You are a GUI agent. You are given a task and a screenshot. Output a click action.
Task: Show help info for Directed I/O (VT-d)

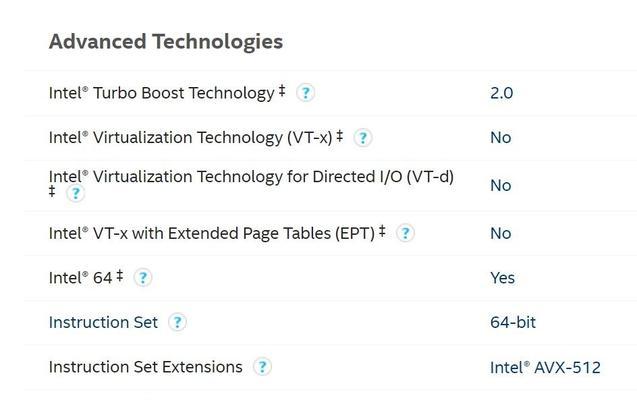click(x=75, y=193)
